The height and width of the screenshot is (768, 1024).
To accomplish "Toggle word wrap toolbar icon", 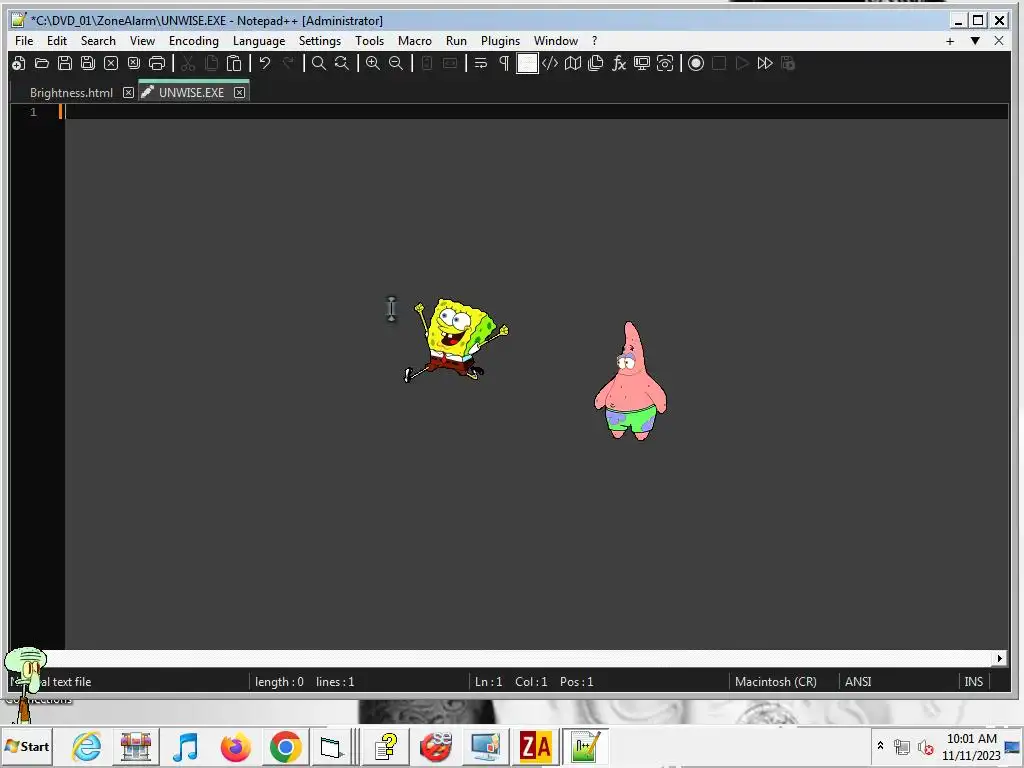I will click(481, 63).
